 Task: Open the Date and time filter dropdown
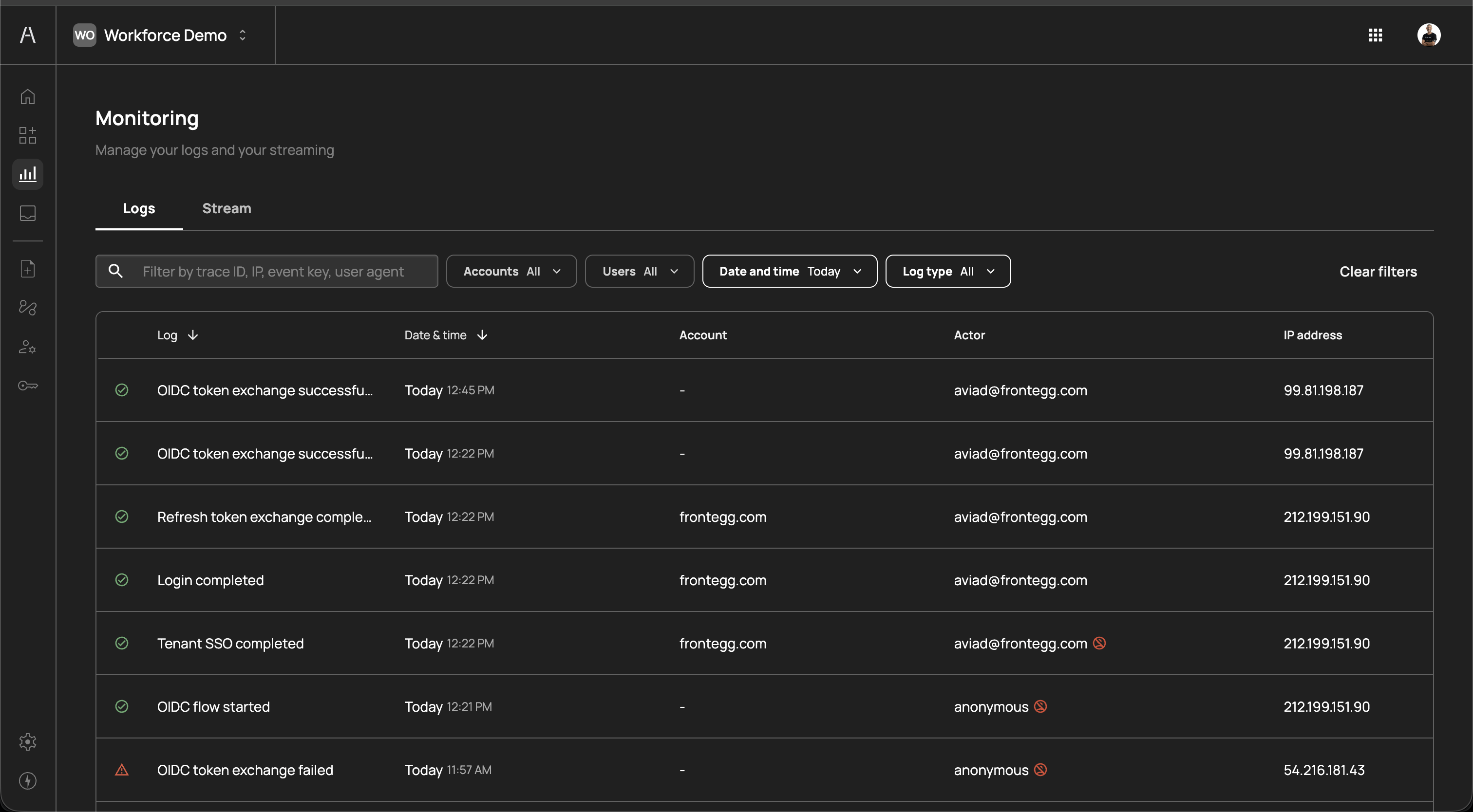tap(789, 272)
